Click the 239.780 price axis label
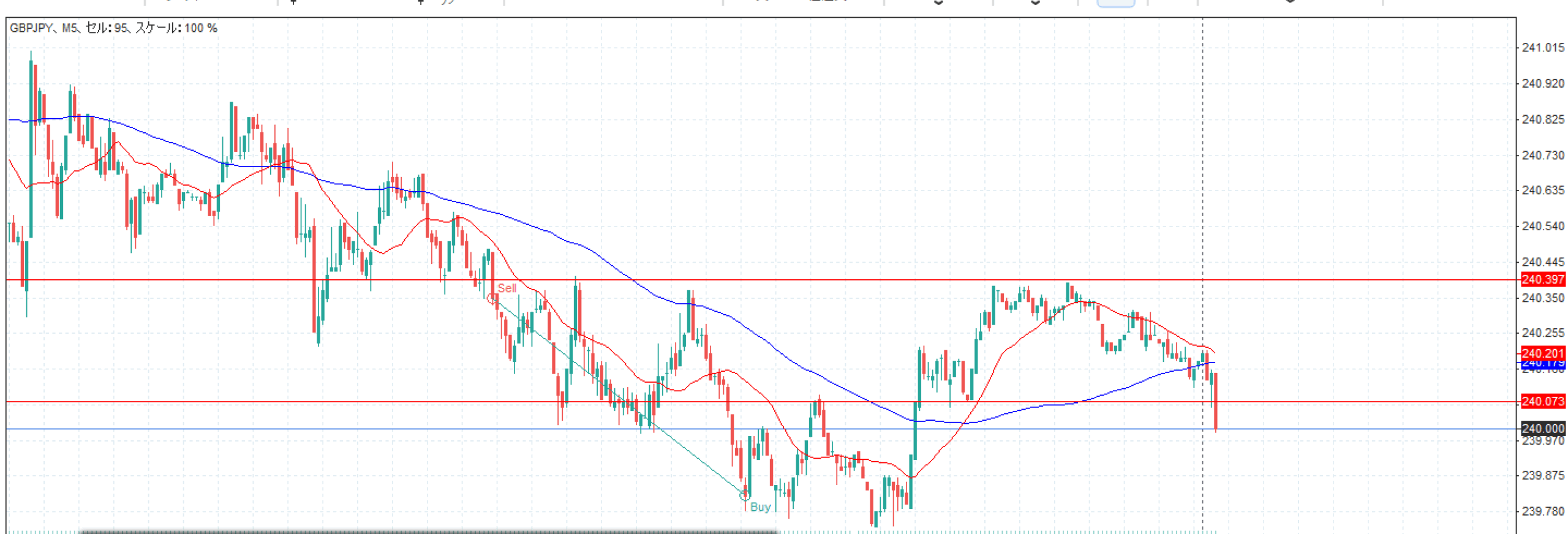1568x534 pixels. (x=1542, y=511)
